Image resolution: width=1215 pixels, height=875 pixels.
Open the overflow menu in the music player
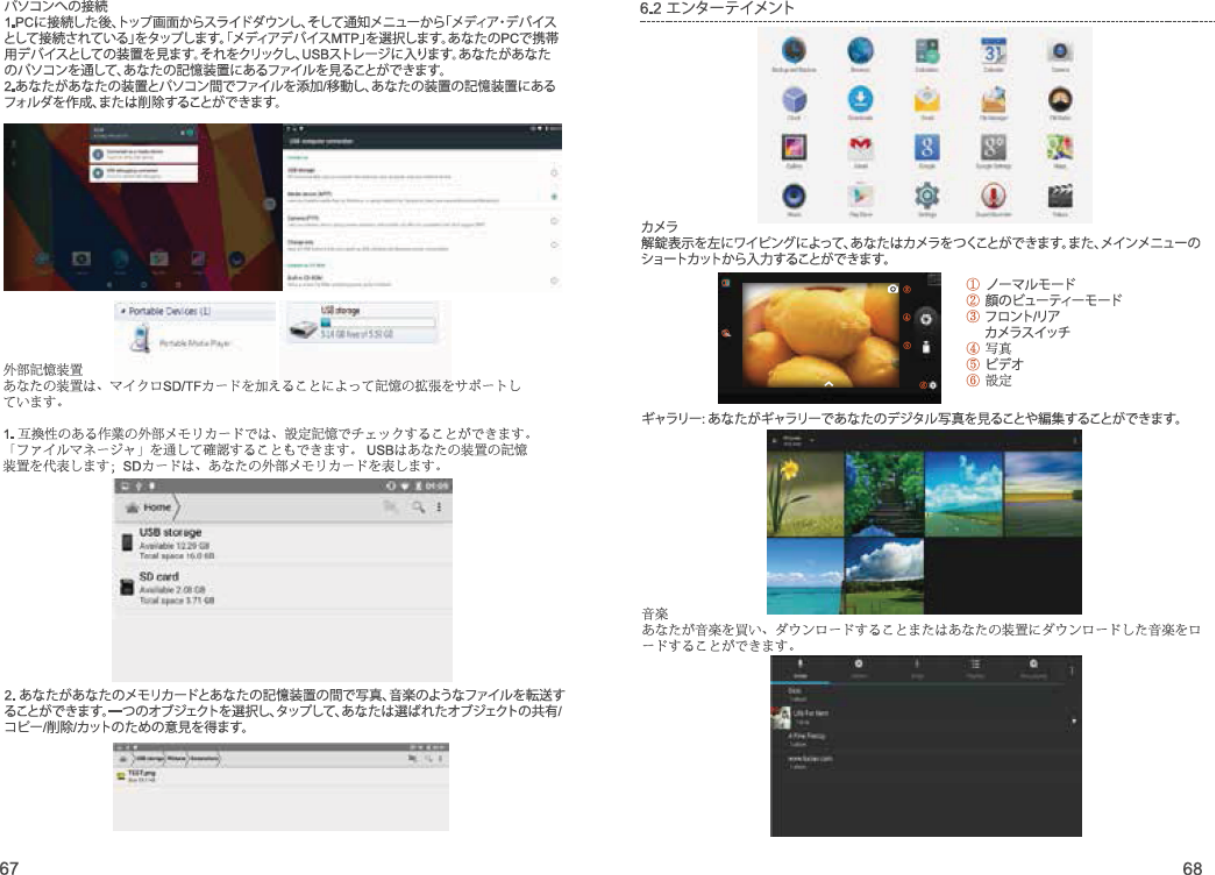point(1073,669)
